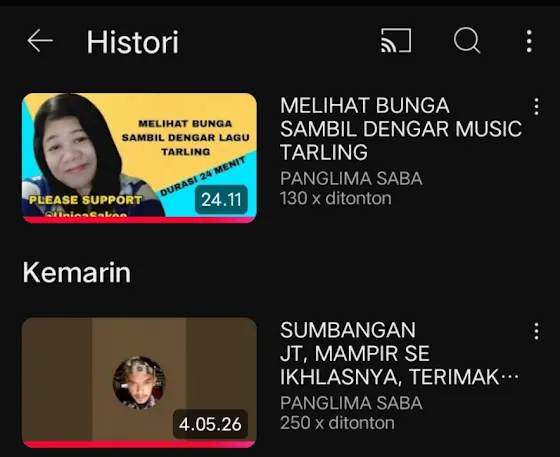
Task: Tap the 250 x ditonton view count
Action: point(338,423)
